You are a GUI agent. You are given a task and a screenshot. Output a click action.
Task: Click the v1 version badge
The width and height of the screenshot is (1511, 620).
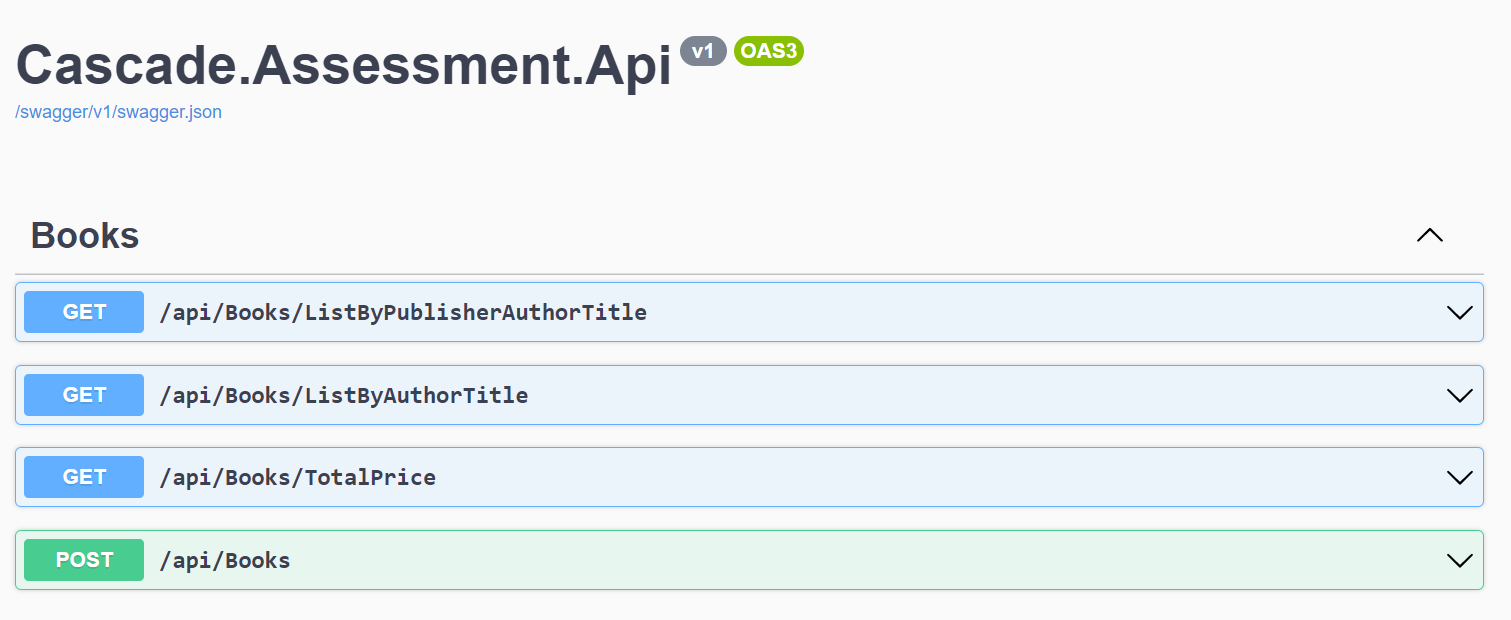pyautogui.click(x=703, y=51)
